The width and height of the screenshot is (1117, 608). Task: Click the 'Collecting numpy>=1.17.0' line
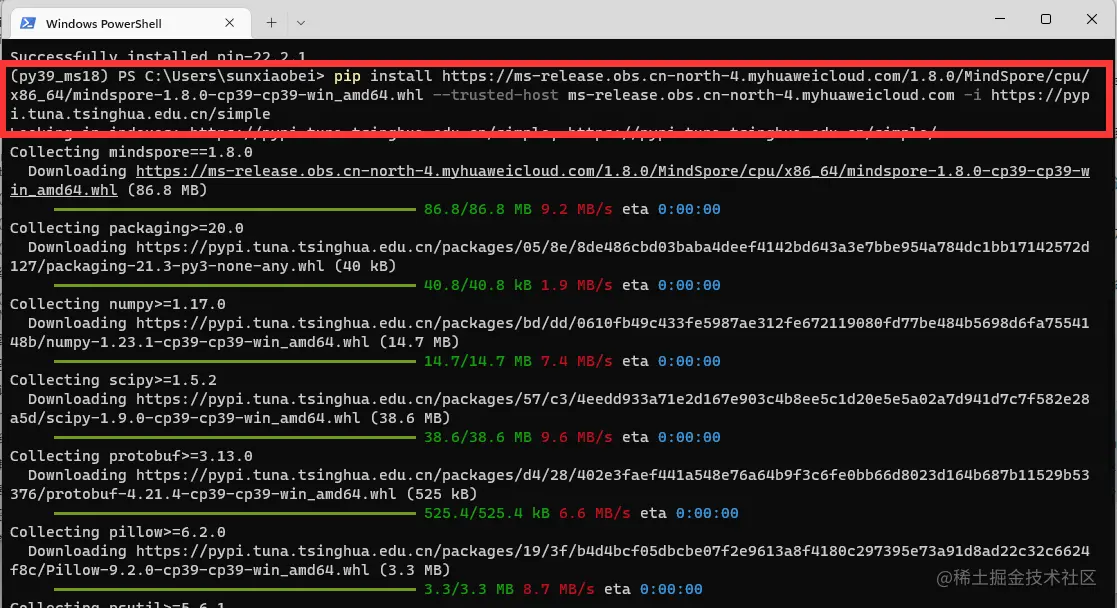pyautogui.click(x=118, y=304)
